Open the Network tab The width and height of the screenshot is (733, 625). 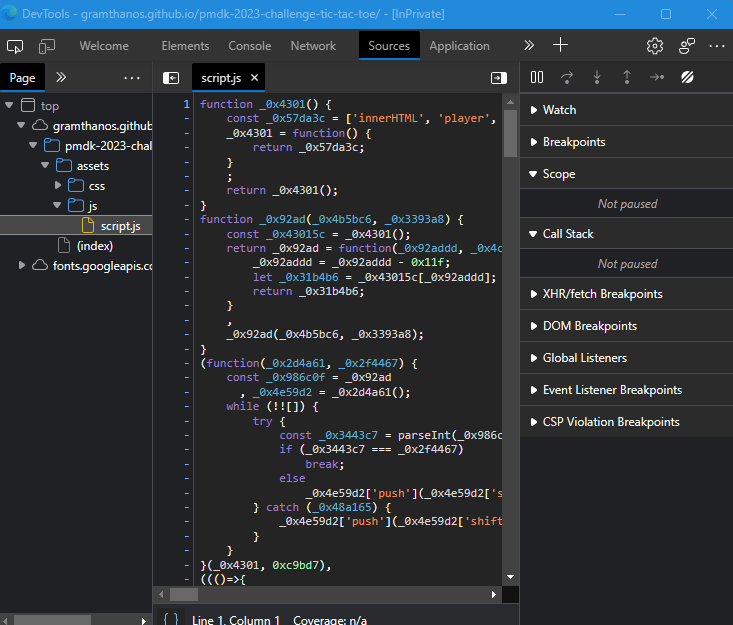click(x=313, y=46)
